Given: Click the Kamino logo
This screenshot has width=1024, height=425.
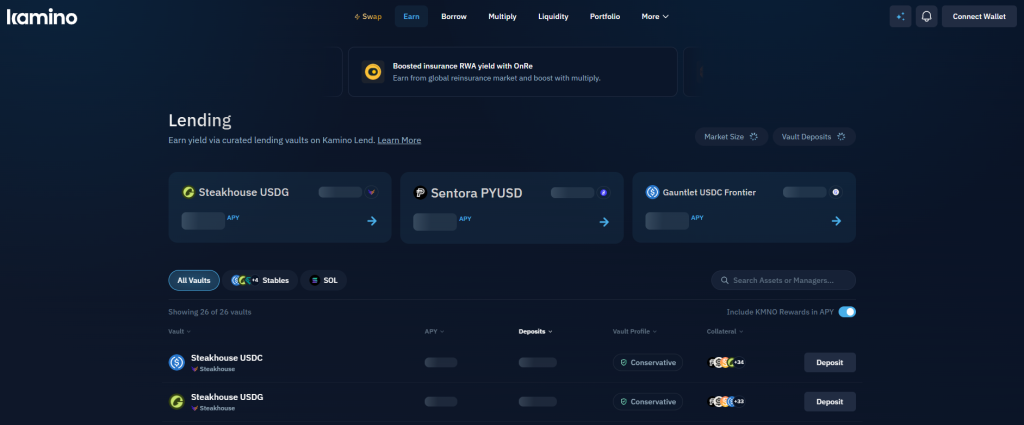Looking at the screenshot, I should point(42,16).
